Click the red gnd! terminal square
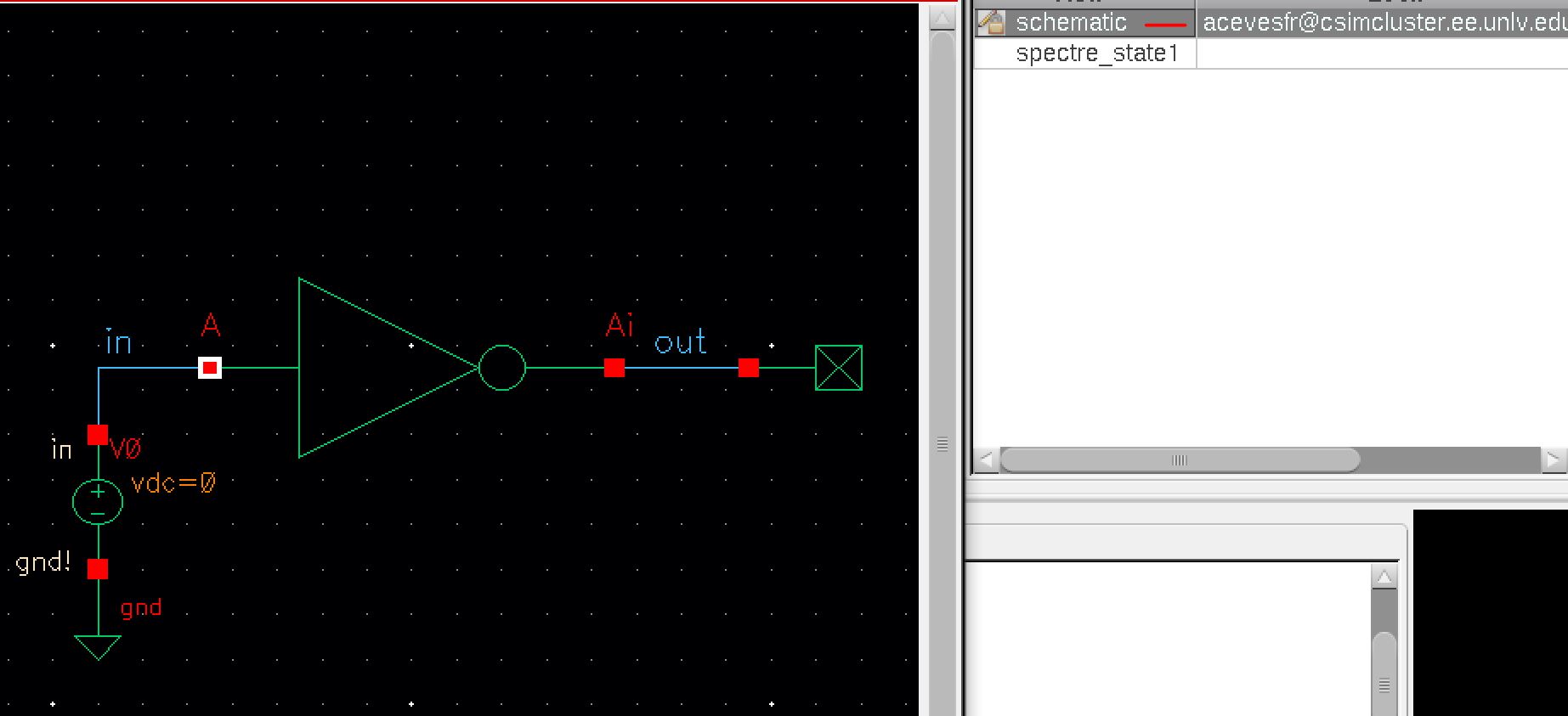This screenshot has width=1568, height=716. pyautogui.click(x=98, y=569)
